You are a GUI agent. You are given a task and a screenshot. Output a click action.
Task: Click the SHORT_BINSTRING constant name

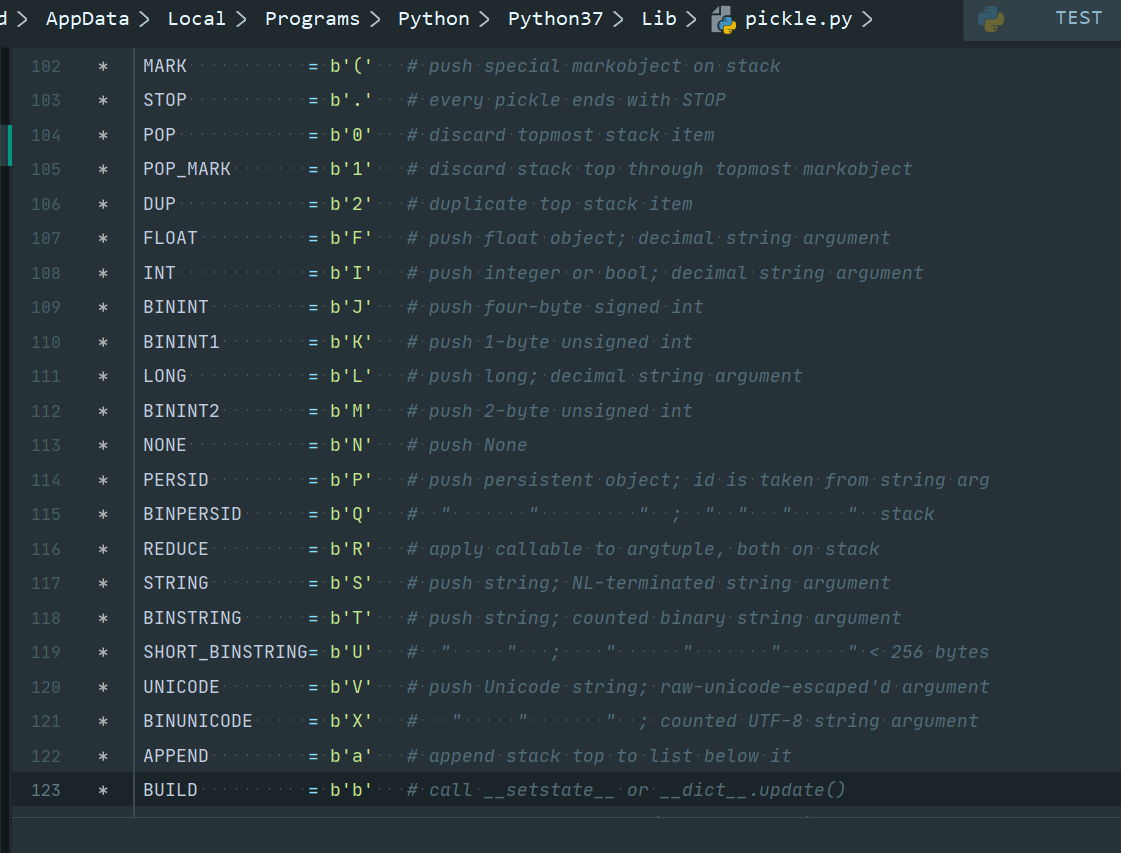click(x=225, y=652)
